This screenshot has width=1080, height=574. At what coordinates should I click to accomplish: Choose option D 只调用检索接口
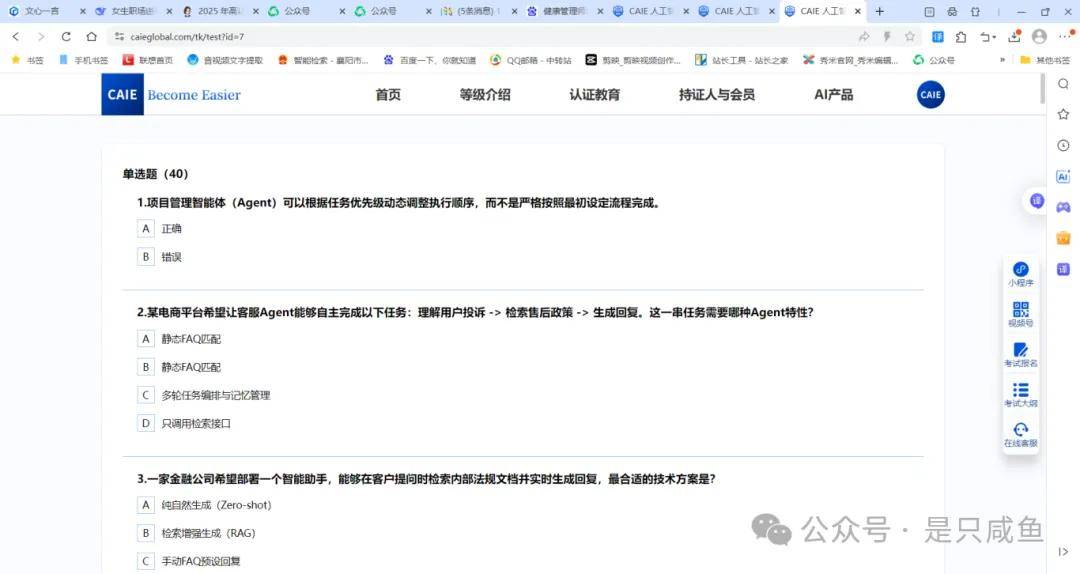click(x=184, y=424)
